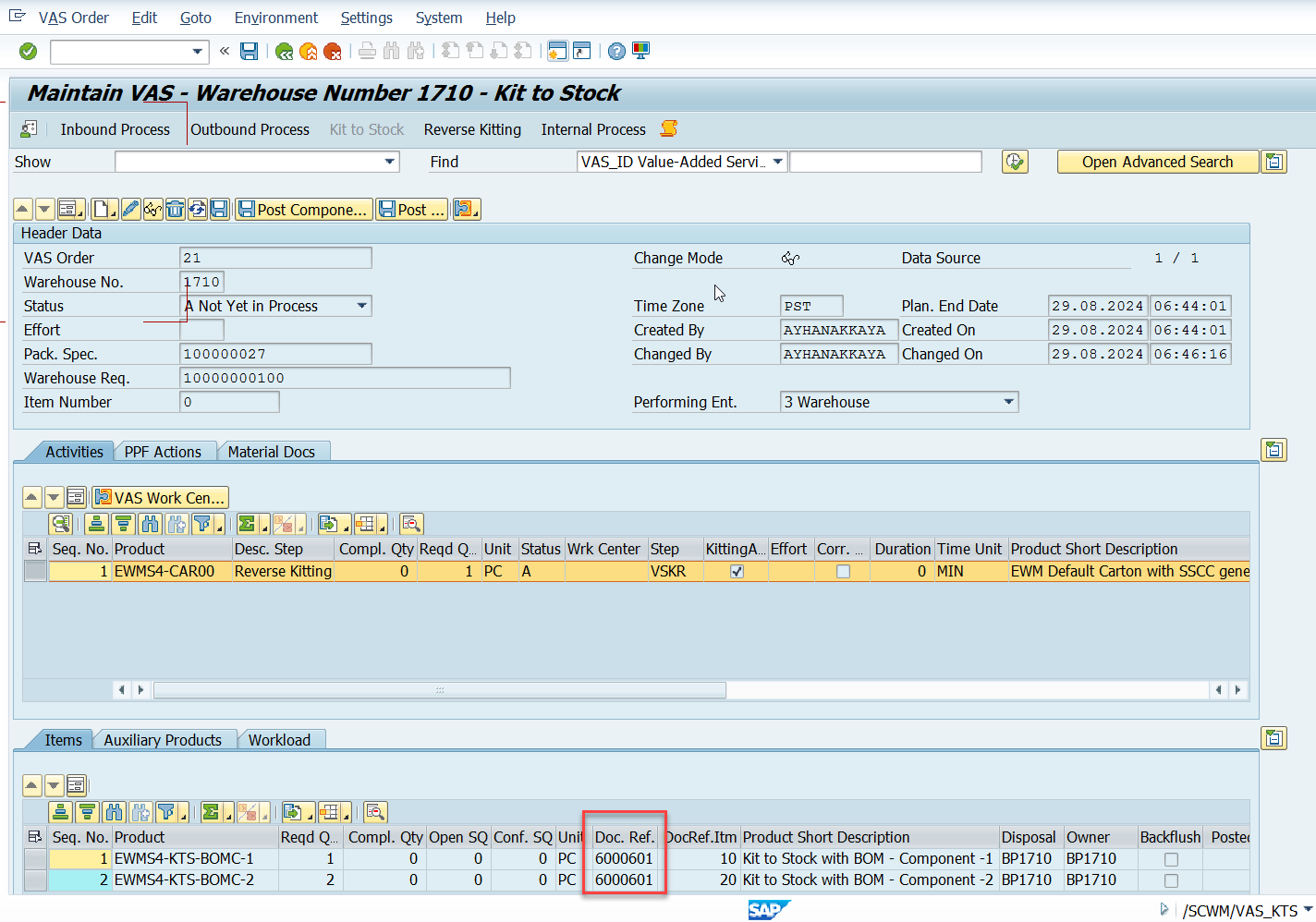Select the row marker for EWMS4-KTS-BOMC-1
The height and width of the screenshot is (922, 1316).
point(35,858)
